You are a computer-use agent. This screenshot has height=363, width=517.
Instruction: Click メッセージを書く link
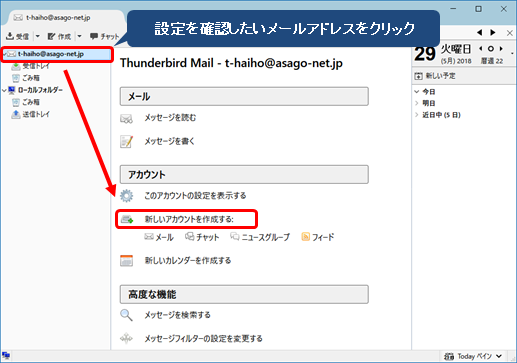pos(169,141)
